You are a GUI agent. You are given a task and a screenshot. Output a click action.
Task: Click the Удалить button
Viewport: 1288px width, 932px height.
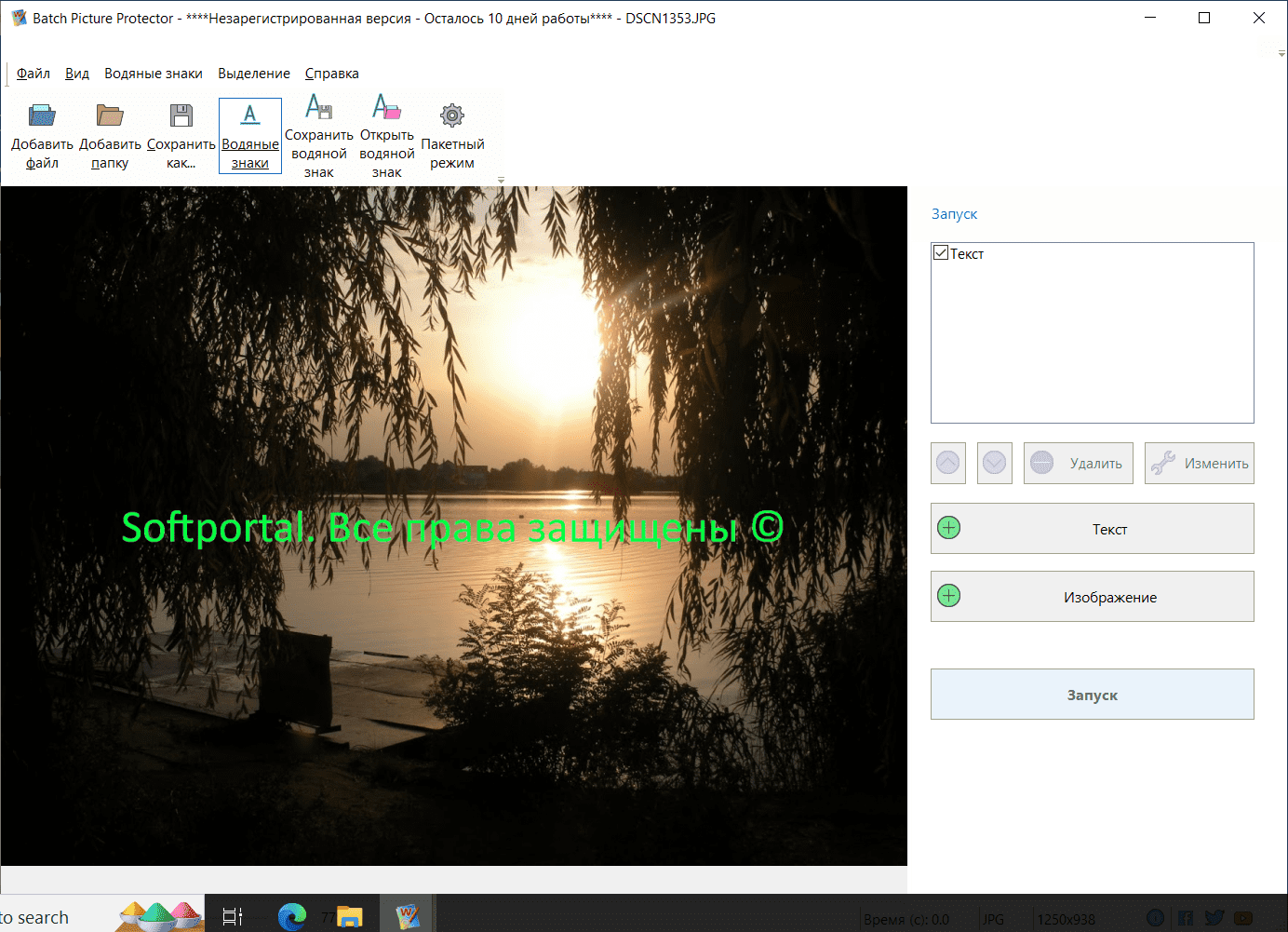(x=1079, y=463)
